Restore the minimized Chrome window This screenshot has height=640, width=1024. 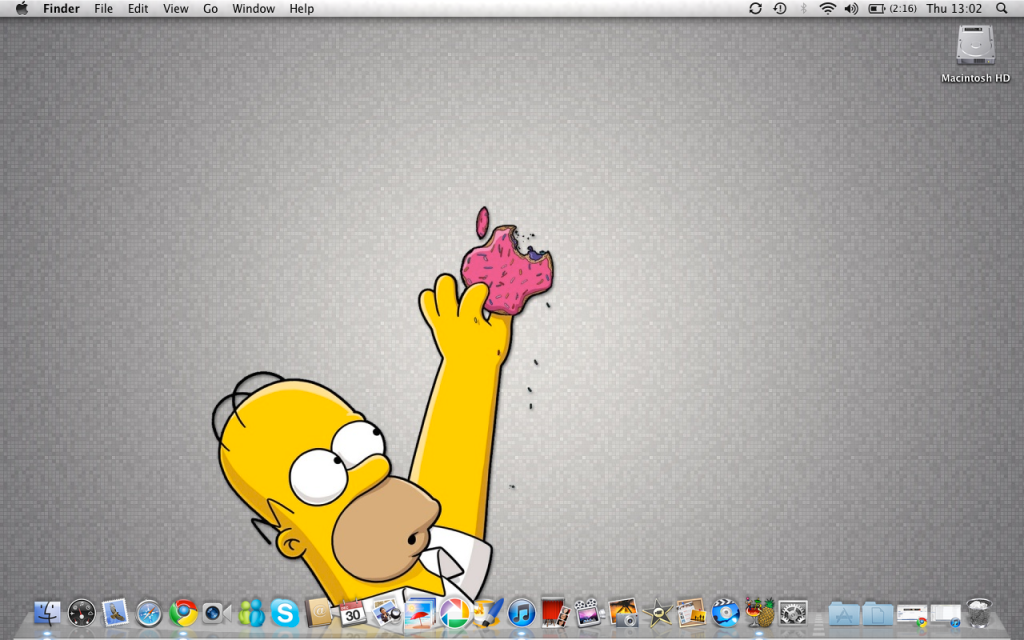(x=912, y=615)
